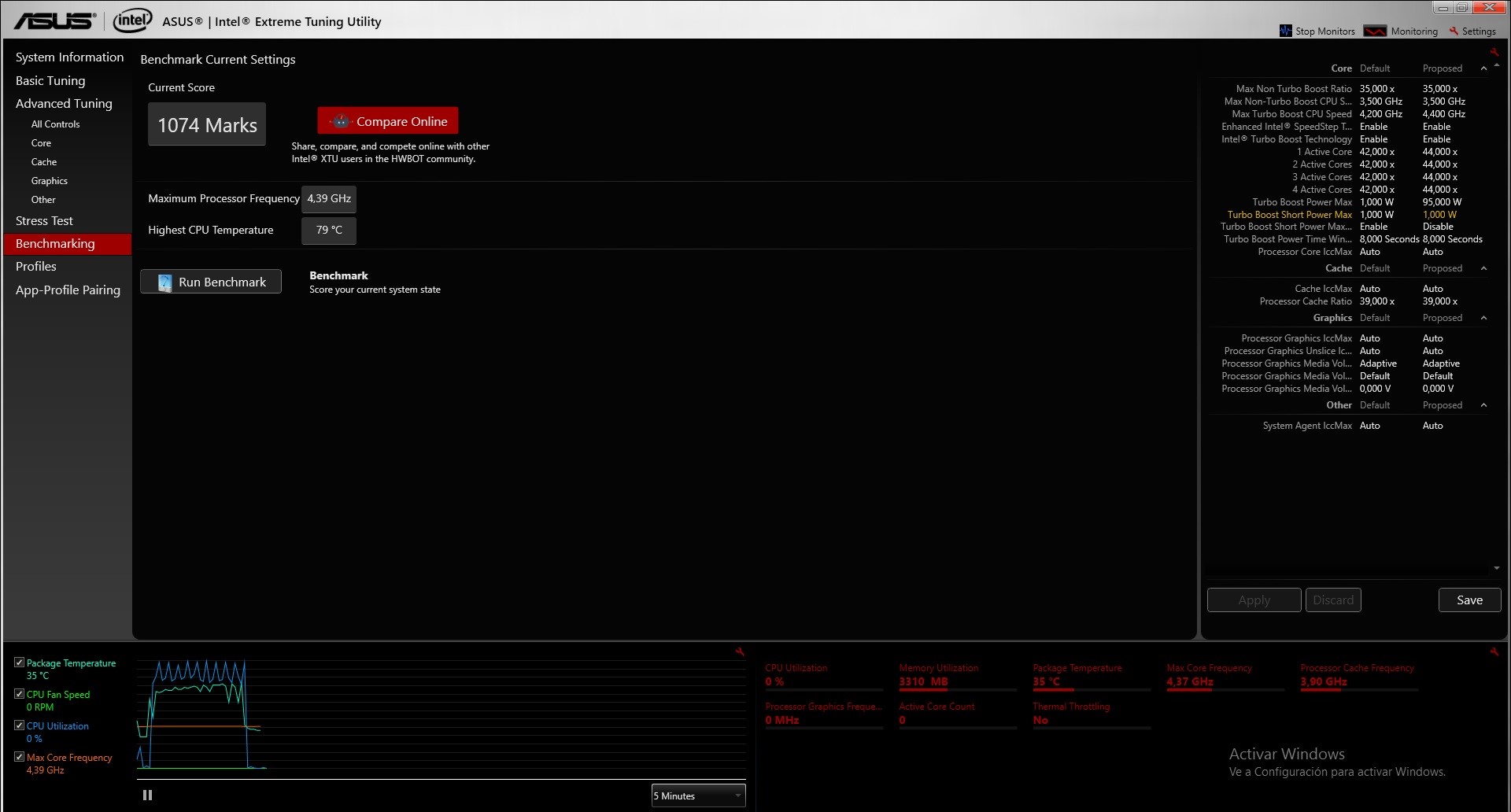Collapse the Cache settings section
The width and height of the screenshot is (1511, 812).
pyautogui.click(x=1483, y=268)
